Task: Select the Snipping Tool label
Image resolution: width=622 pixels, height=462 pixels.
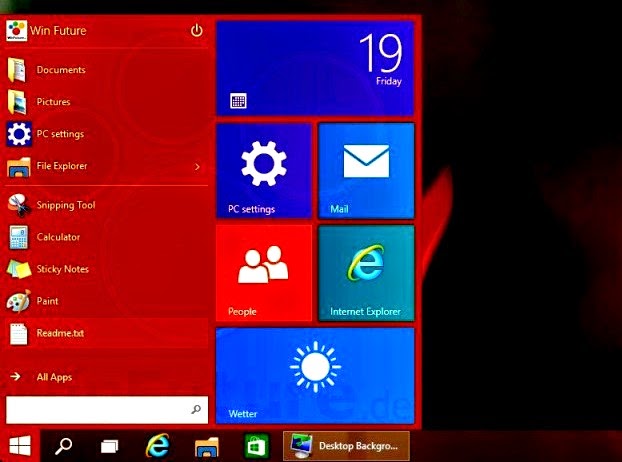Action: (66, 205)
